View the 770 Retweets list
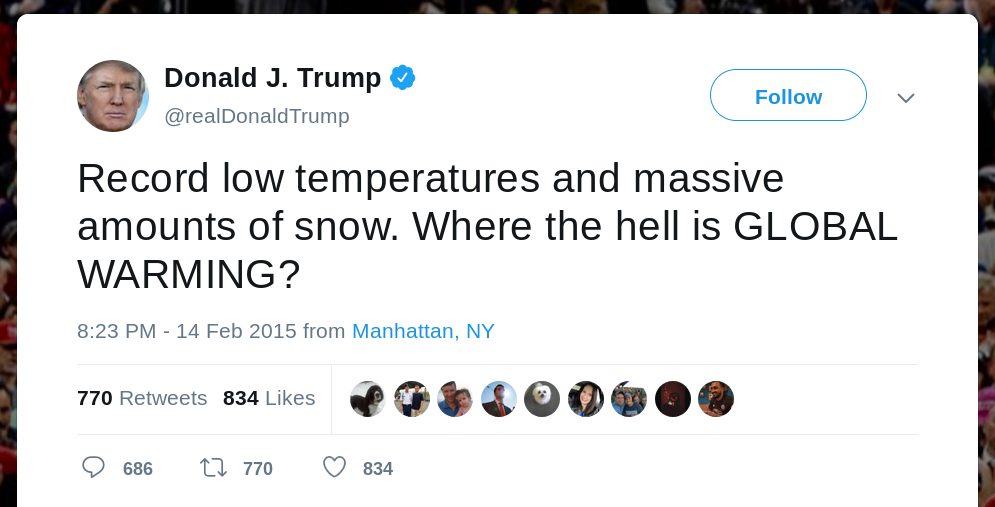The width and height of the screenshot is (995, 507). click(142, 398)
